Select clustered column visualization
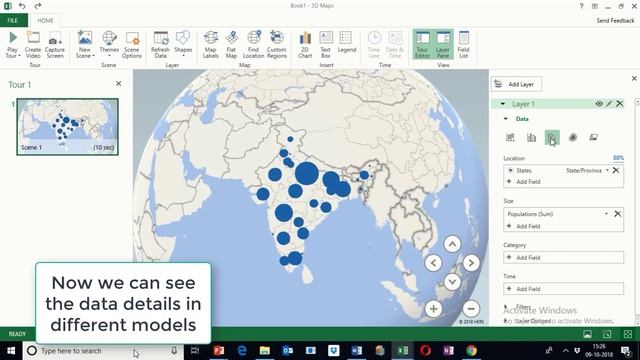Viewport: 640px width, 360px height. click(531, 138)
